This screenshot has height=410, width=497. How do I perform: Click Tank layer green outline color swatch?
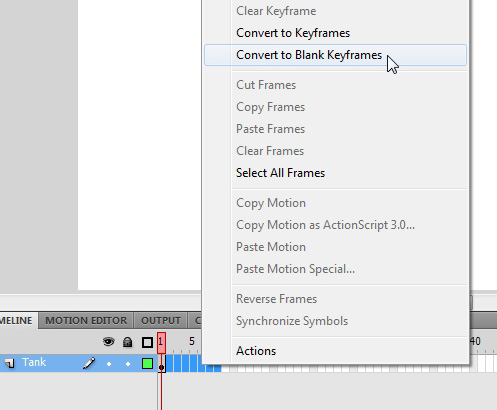[147, 363]
